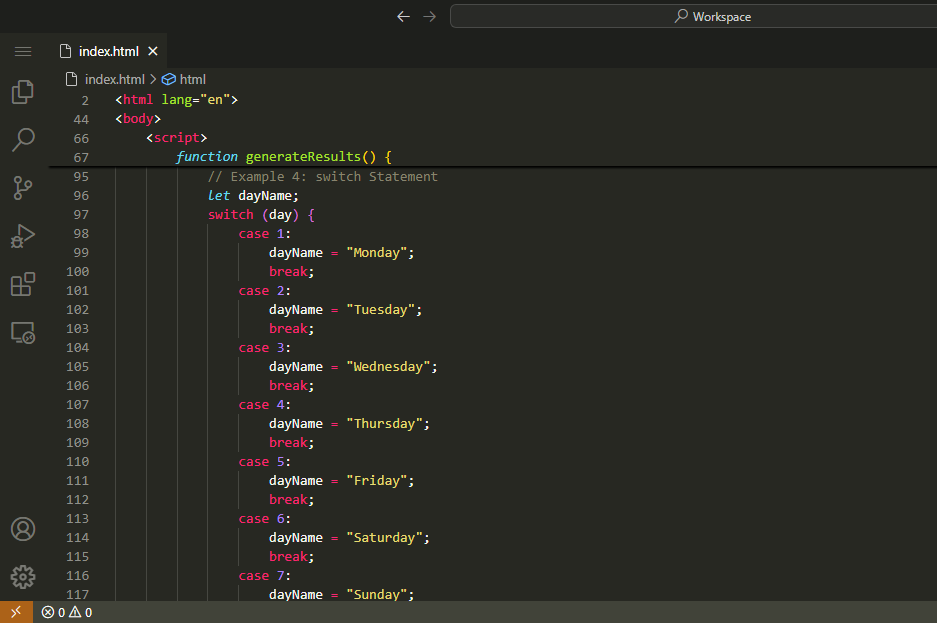Click the Go Back arrow
This screenshot has height=623, width=937.
[403, 16]
